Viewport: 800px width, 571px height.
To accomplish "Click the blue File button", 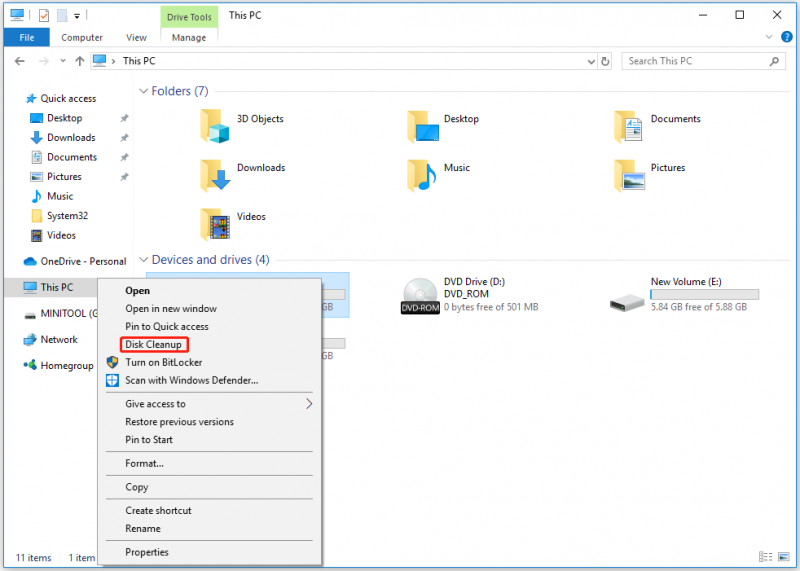I will coord(27,38).
